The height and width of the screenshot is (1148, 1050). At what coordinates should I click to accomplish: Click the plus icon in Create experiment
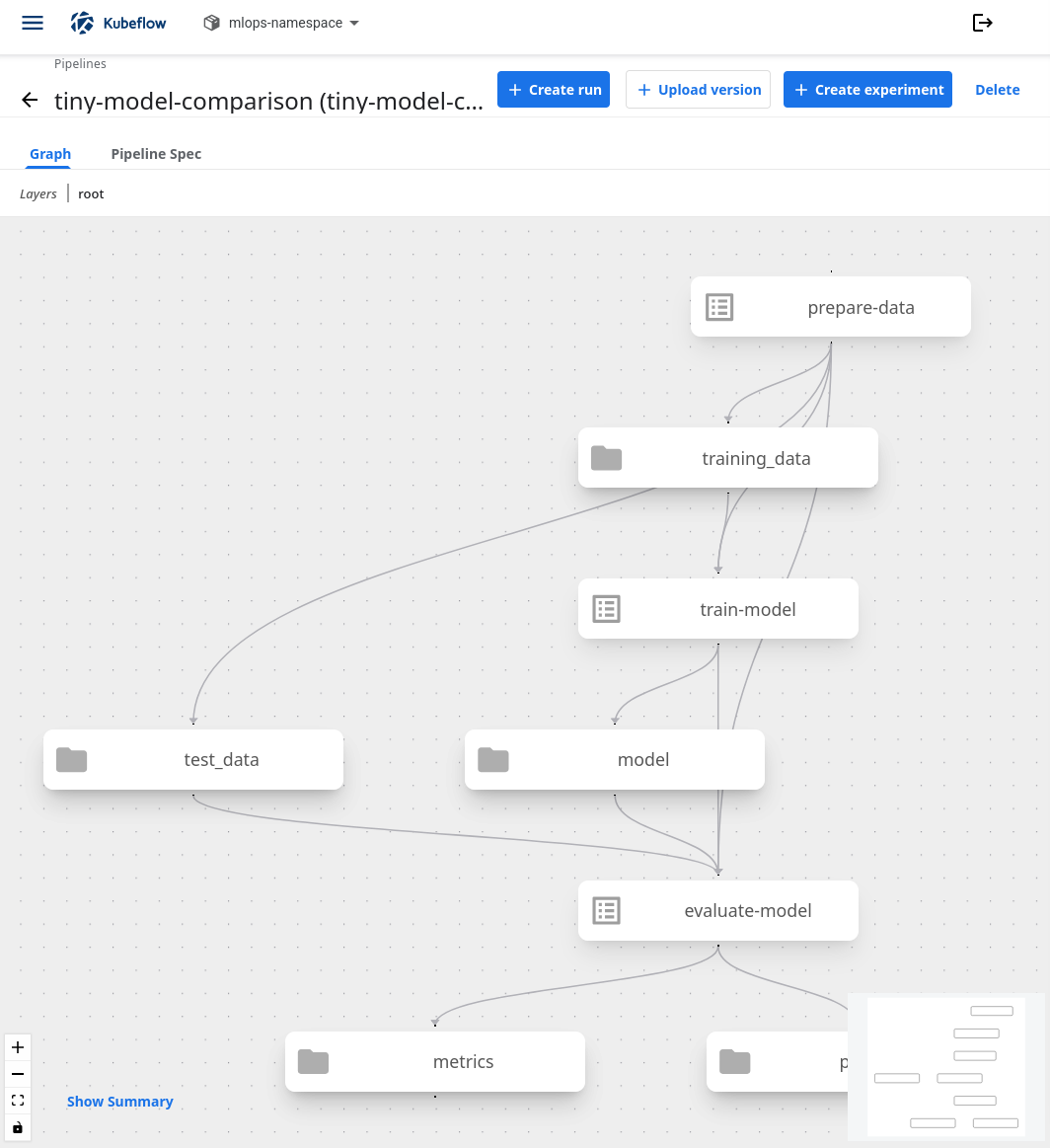801,89
